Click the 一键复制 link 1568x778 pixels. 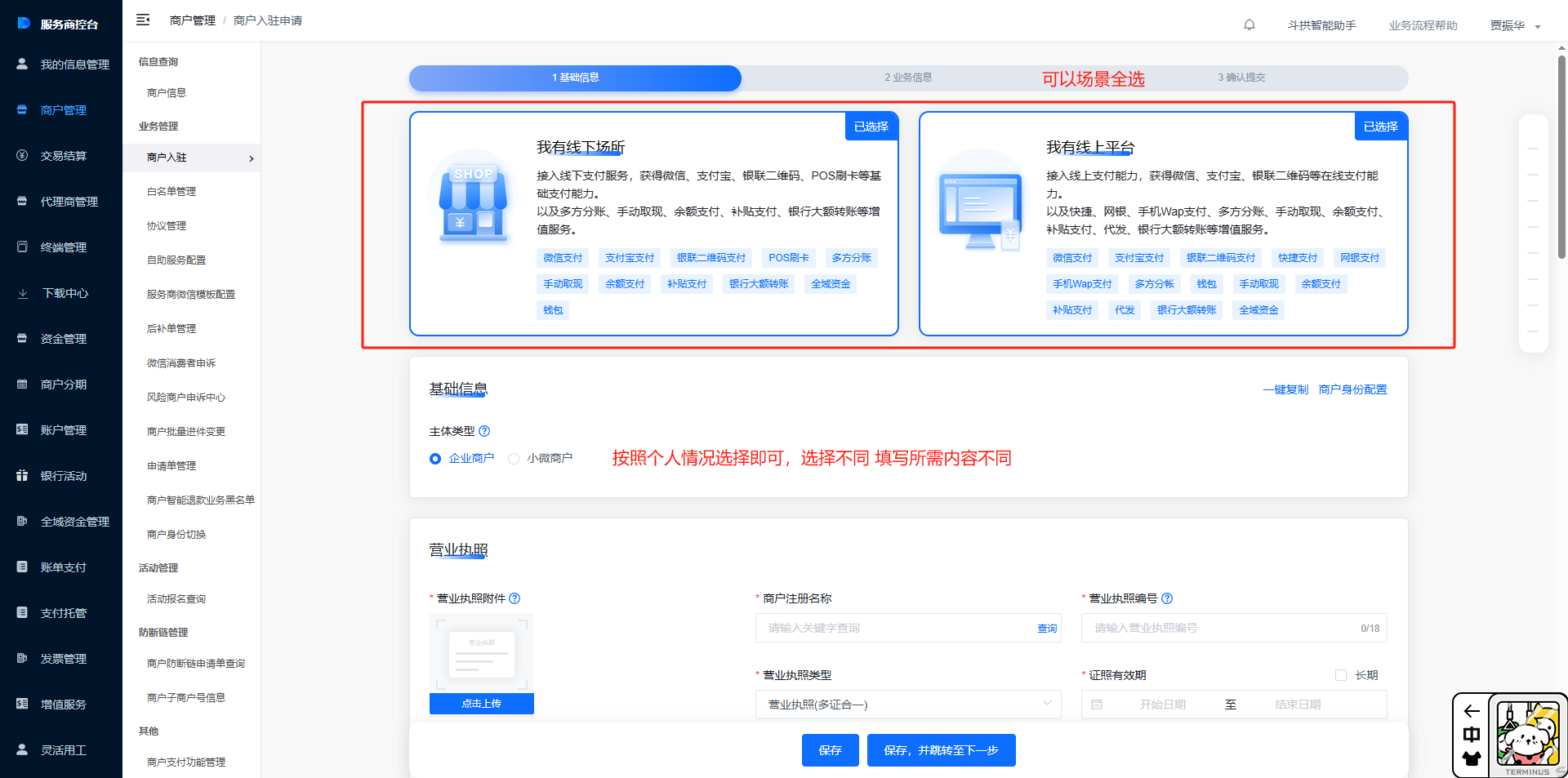[x=1285, y=389]
